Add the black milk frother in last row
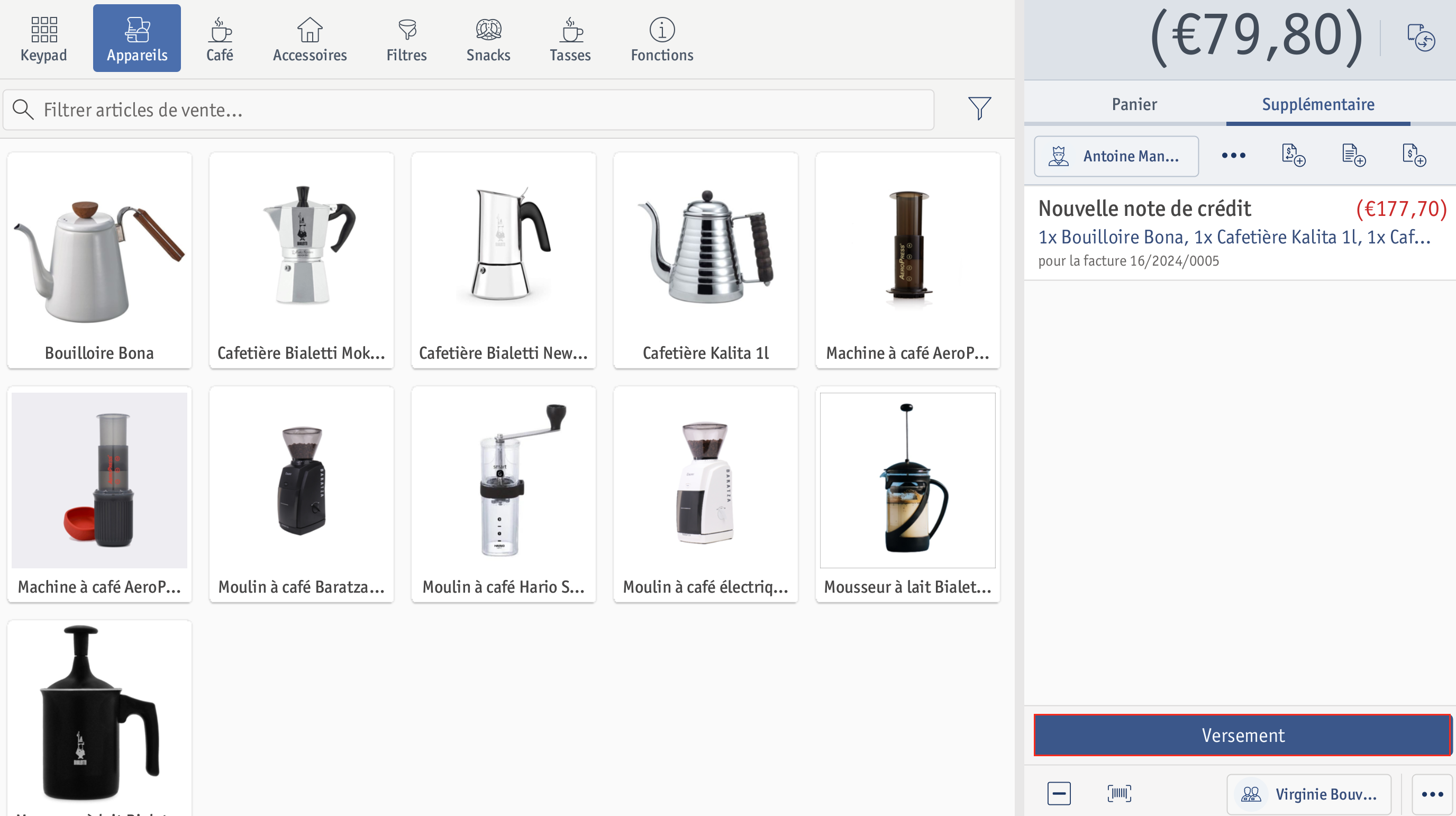 (x=99, y=718)
